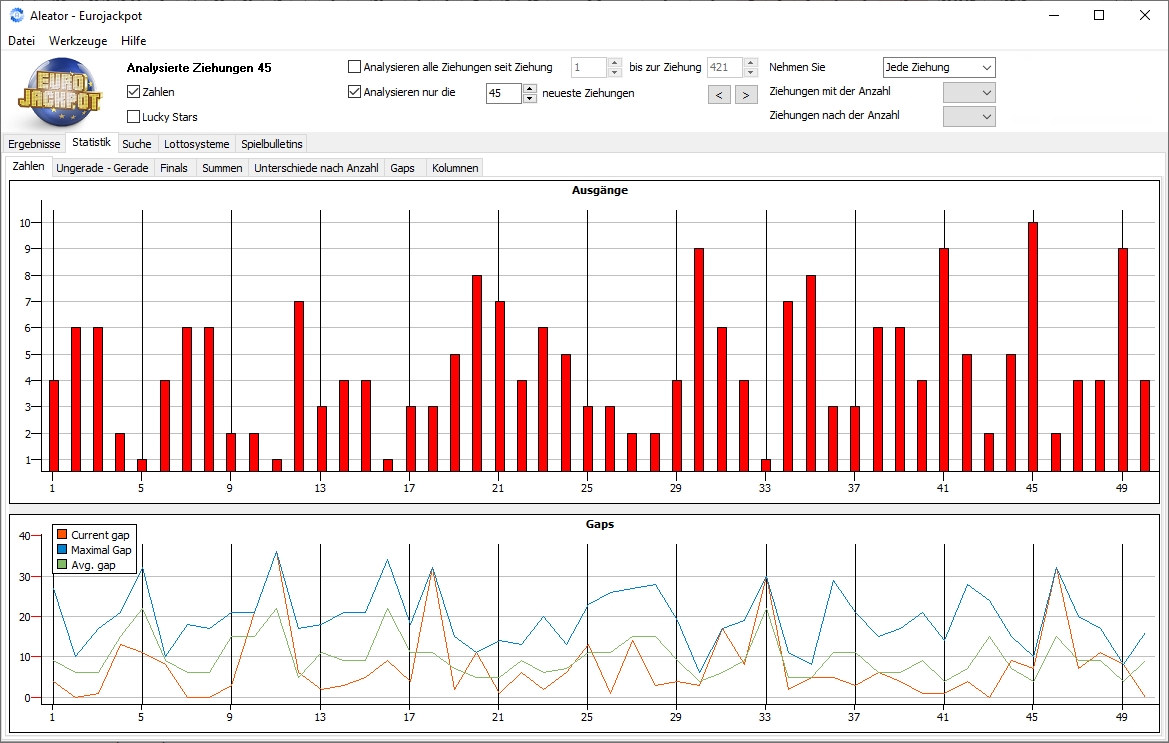Click the Current gap orange legend swatch
This screenshot has width=1169, height=743.
tap(62, 534)
